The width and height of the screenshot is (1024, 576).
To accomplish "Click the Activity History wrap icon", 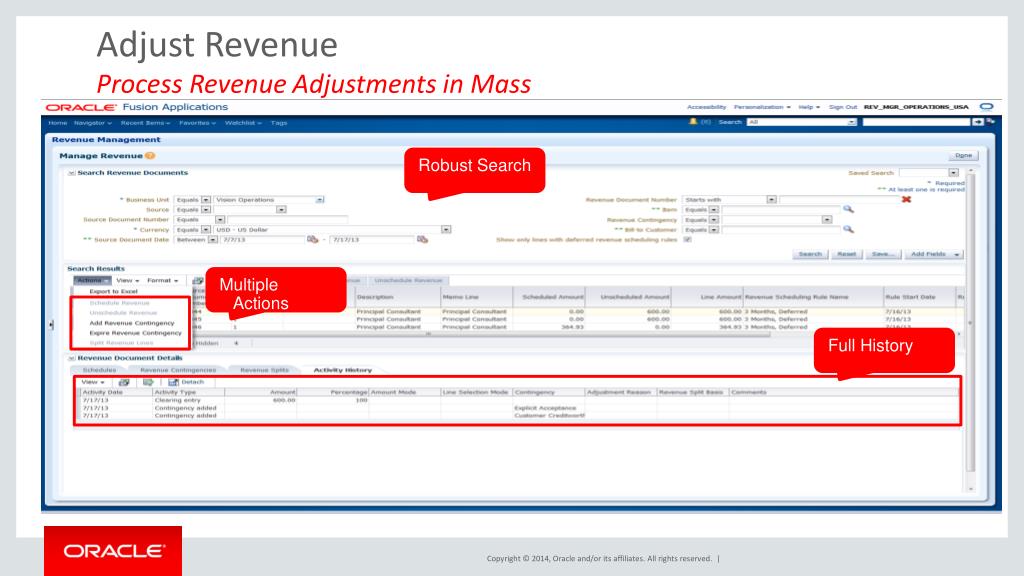I will pos(148,382).
